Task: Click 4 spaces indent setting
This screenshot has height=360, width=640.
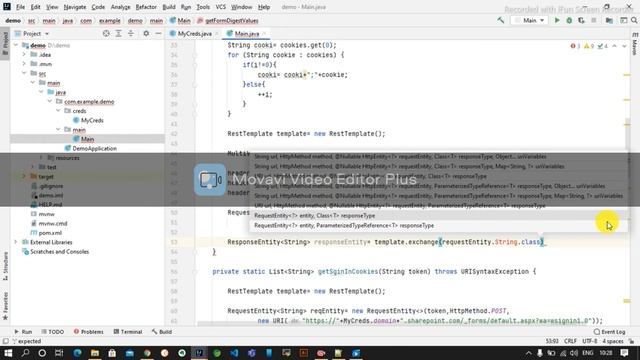Action: point(613,341)
